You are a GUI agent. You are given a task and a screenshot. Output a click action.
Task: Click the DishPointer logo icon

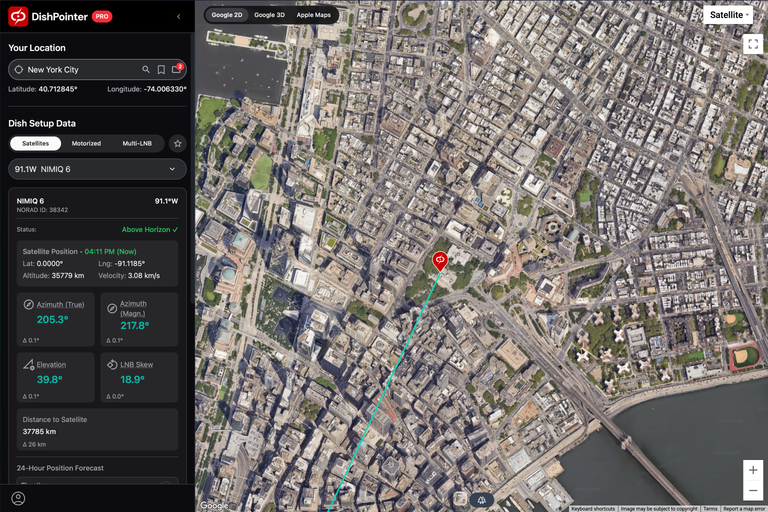(18, 16)
